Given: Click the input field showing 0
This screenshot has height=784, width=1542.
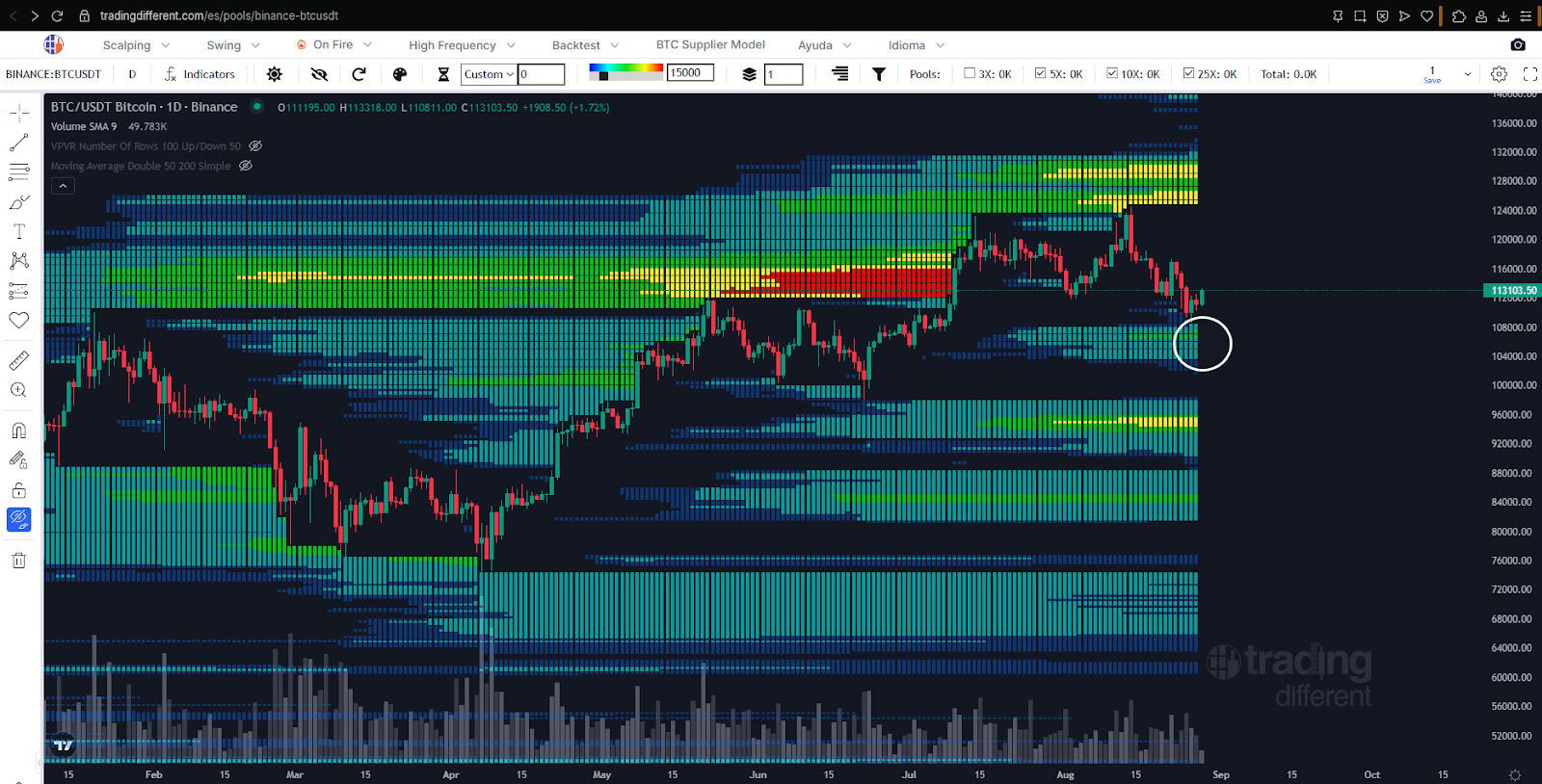Looking at the screenshot, I should pyautogui.click(x=542, y=74).
